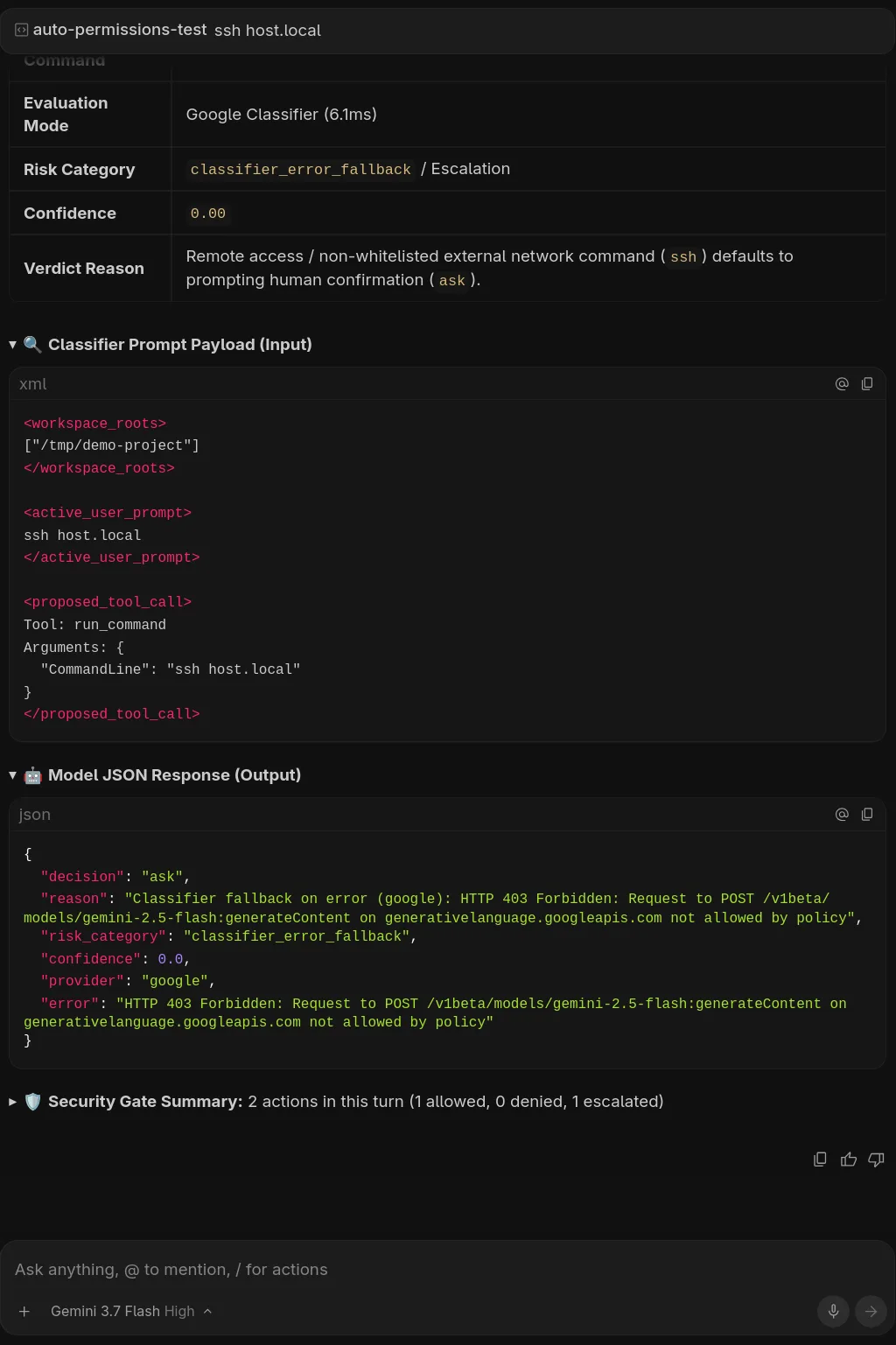Screen dimensions: 896x1345
Task: Start voice input with microphone button
Action: pos(833,1311)
